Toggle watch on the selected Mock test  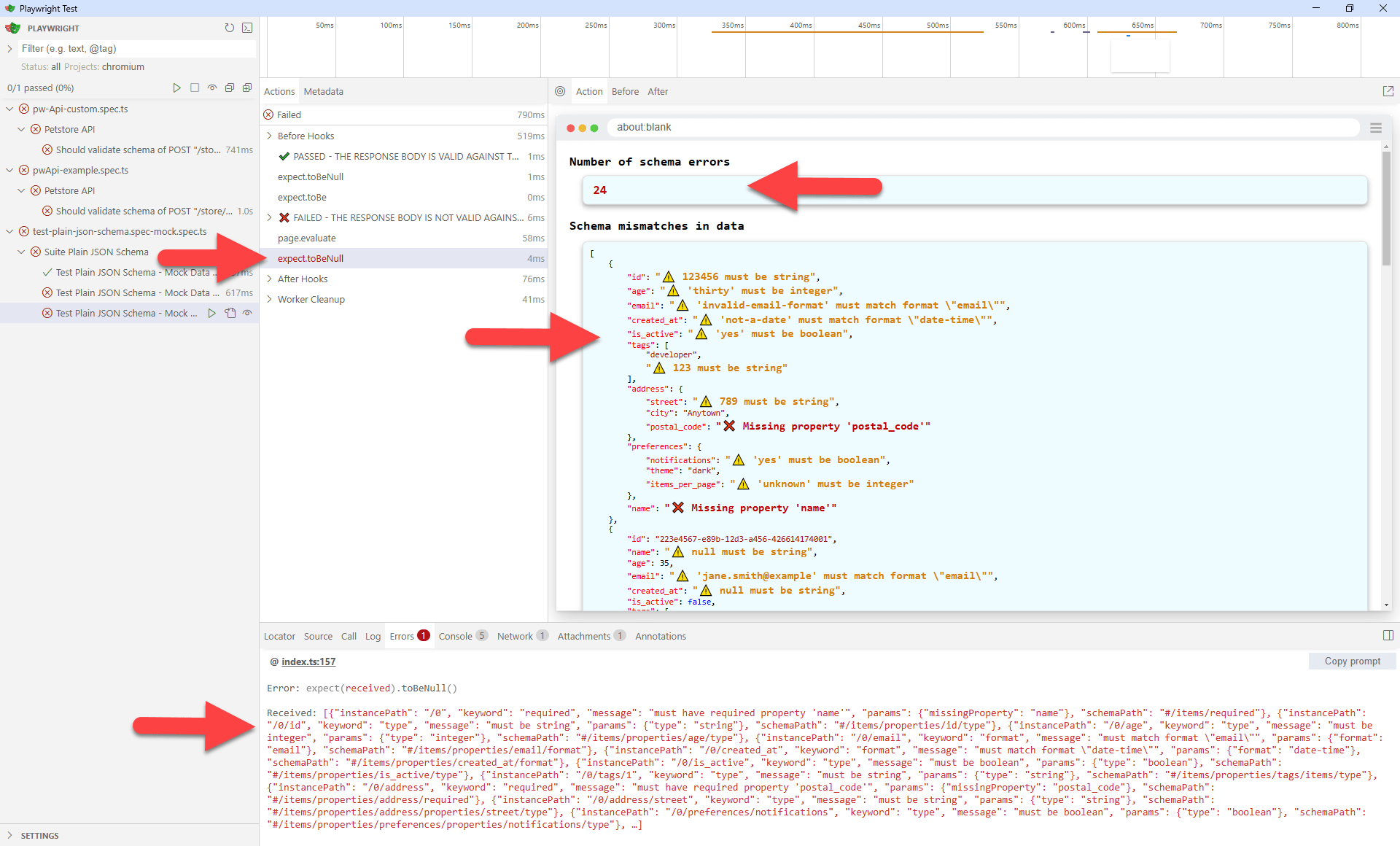click(x=247, y=313)
